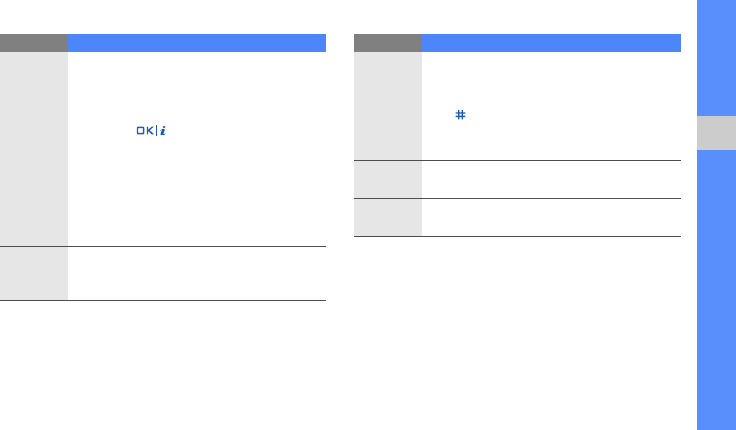
Task: Click the left table's dark gray header cell
Action: pos(34,43)
